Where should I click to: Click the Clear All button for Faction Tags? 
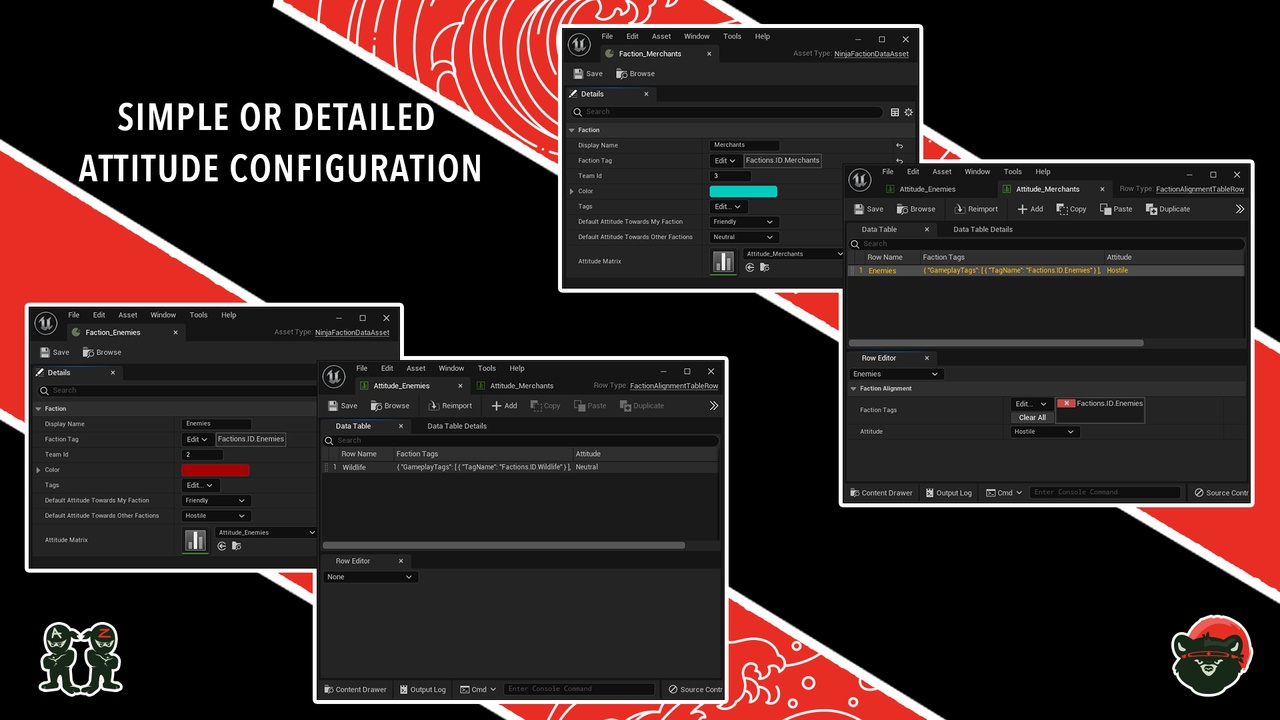[x=1032, y=417]
